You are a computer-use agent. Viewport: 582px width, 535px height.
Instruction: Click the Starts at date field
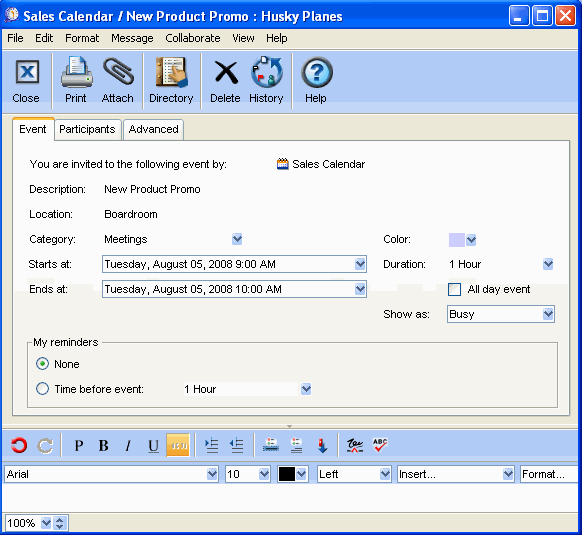(x=234, y=264)
